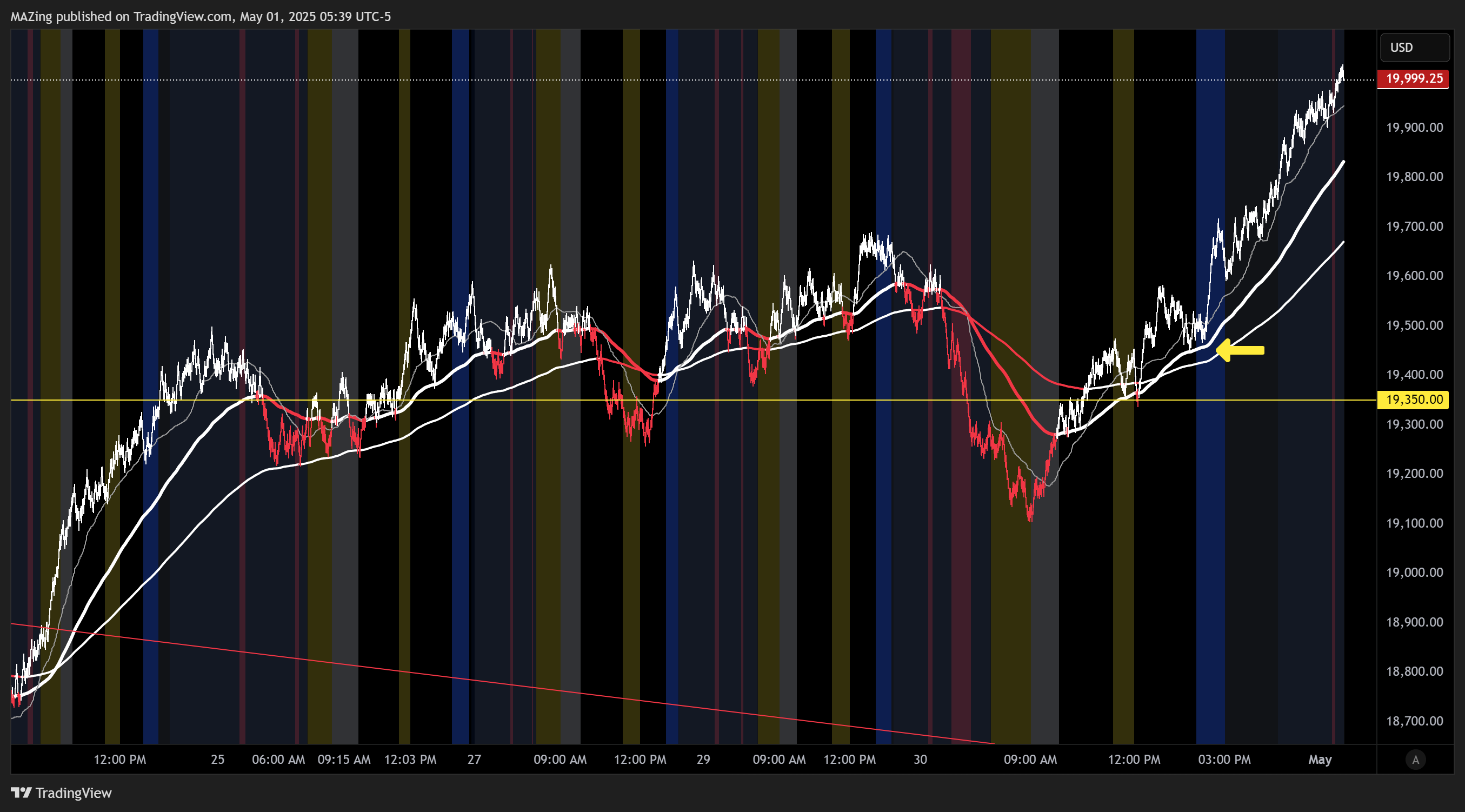This screenshot has width=1465, height=812.
Task: Click the 29 date label on time axis
Action: click(x=703, y=760)
